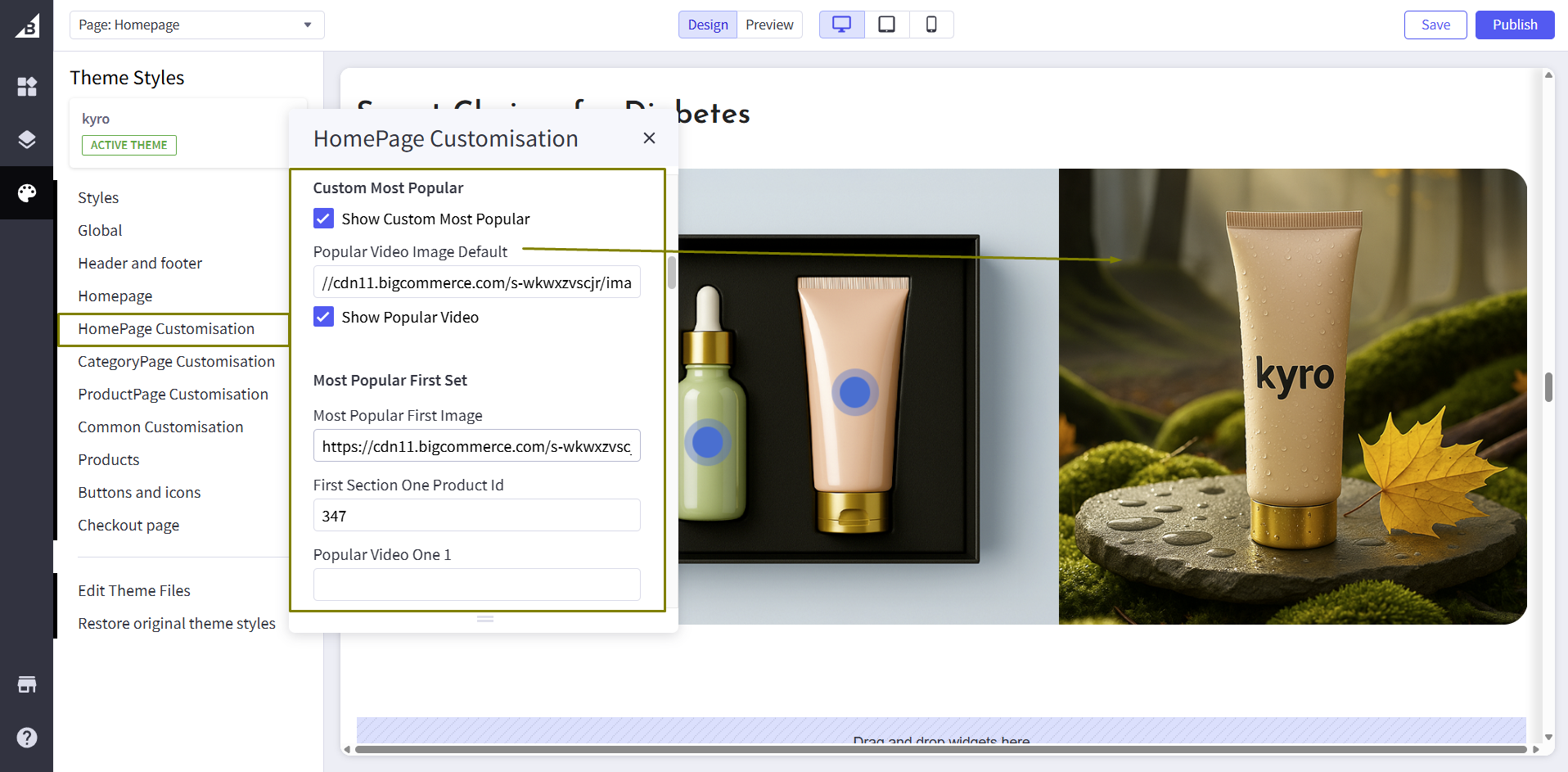Screen dimensions: 1568x772
Task: Toggle the Show Popular Video checkbox
Action: (x=324, y=317)
